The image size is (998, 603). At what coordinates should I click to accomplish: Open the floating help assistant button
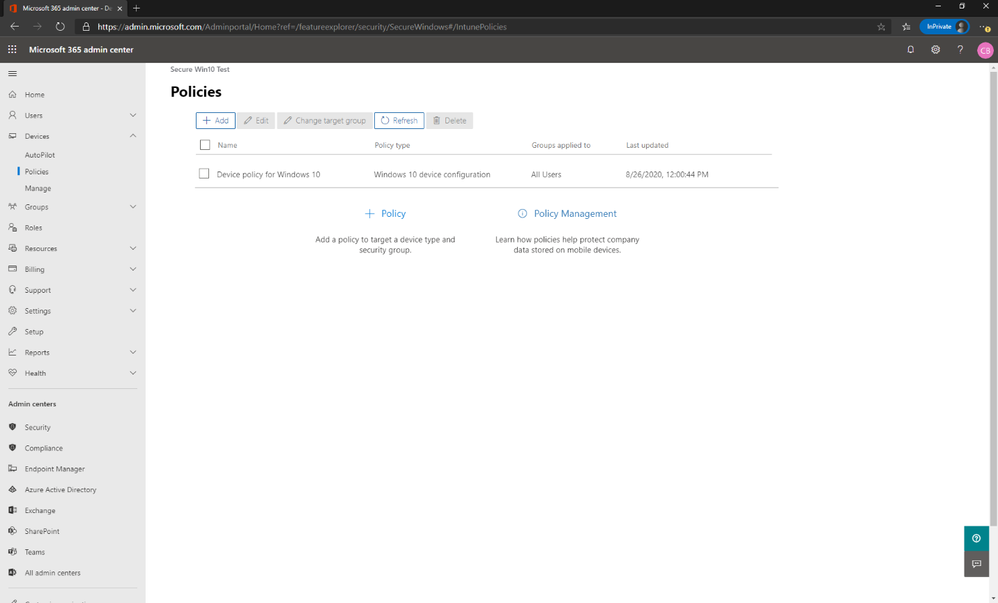[x=976, y=539]
